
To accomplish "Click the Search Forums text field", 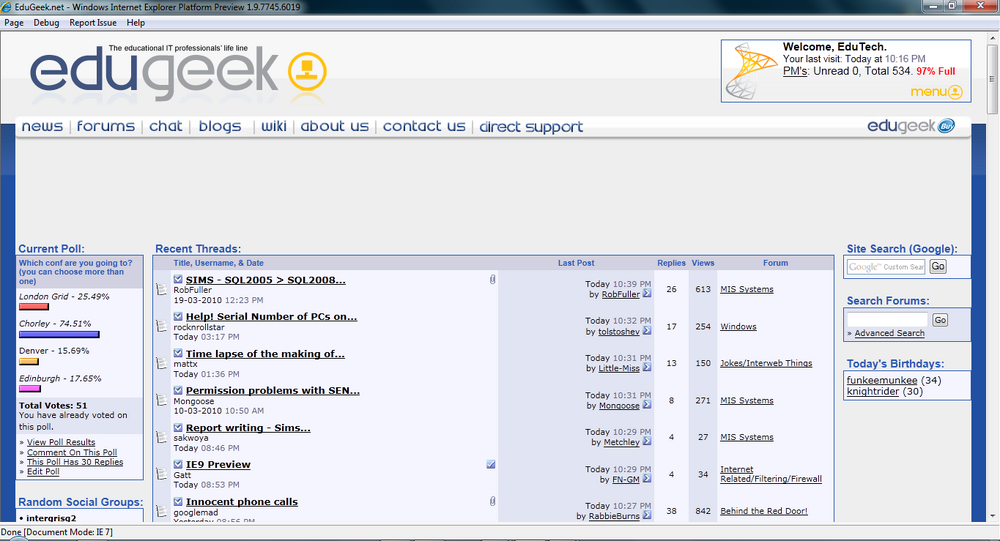I will [x=887, y=320].
